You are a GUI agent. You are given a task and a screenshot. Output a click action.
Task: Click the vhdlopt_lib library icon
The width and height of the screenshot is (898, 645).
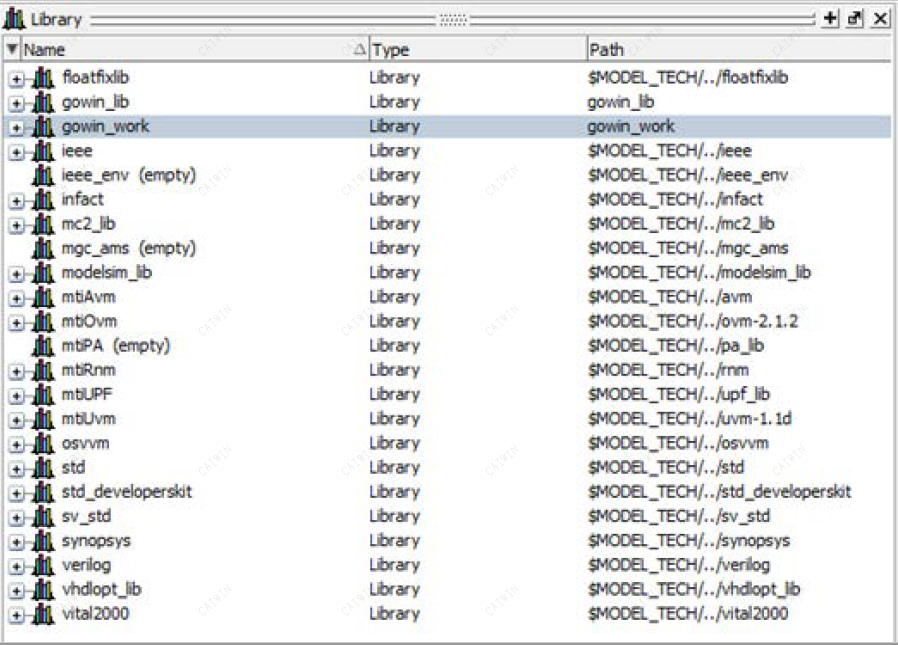pyautogui.click(x=43, y=589)
